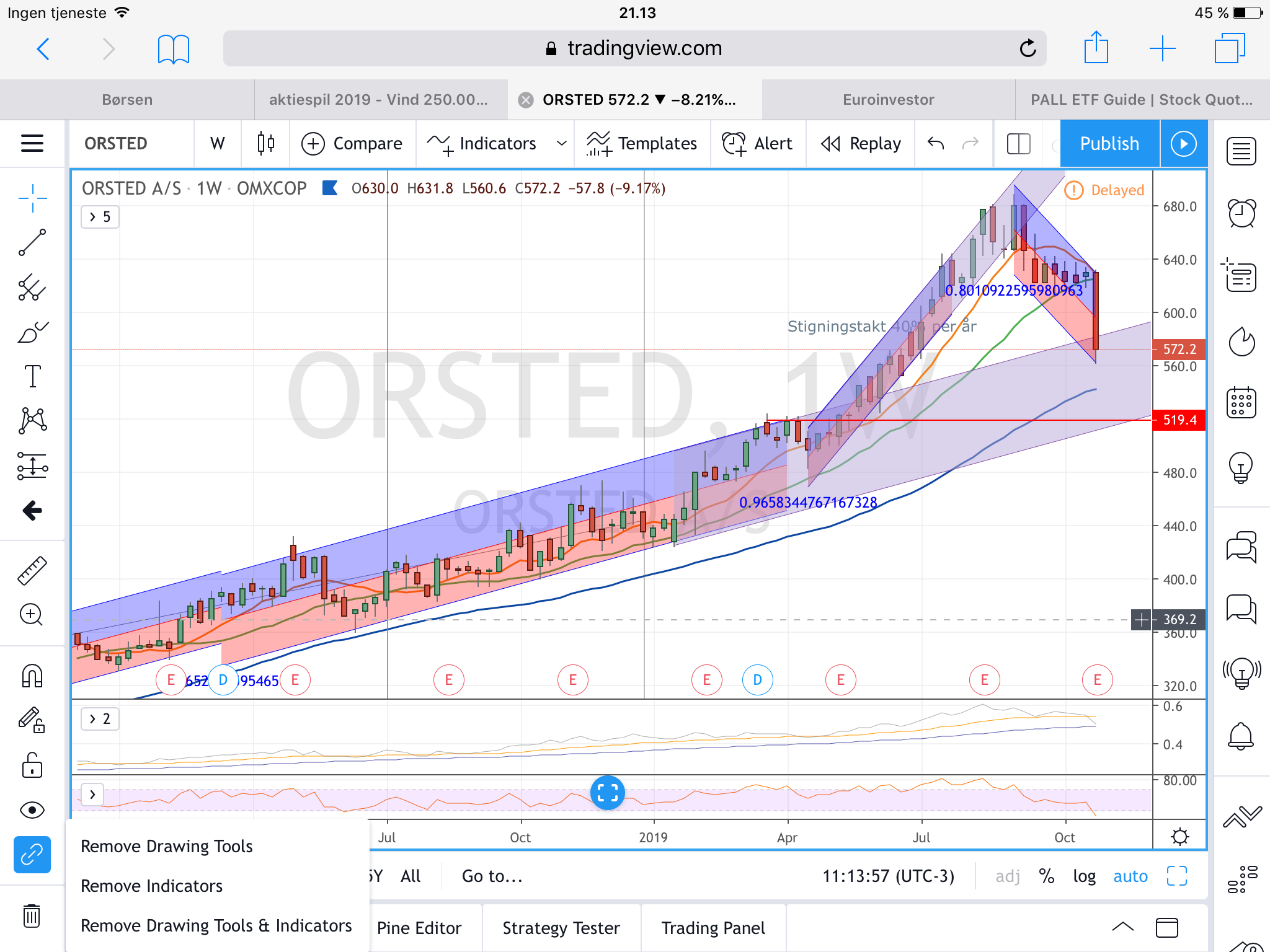1270x952 pixels.
Task: Choose Remove Indicators from the menu
Action: (151, 886)
